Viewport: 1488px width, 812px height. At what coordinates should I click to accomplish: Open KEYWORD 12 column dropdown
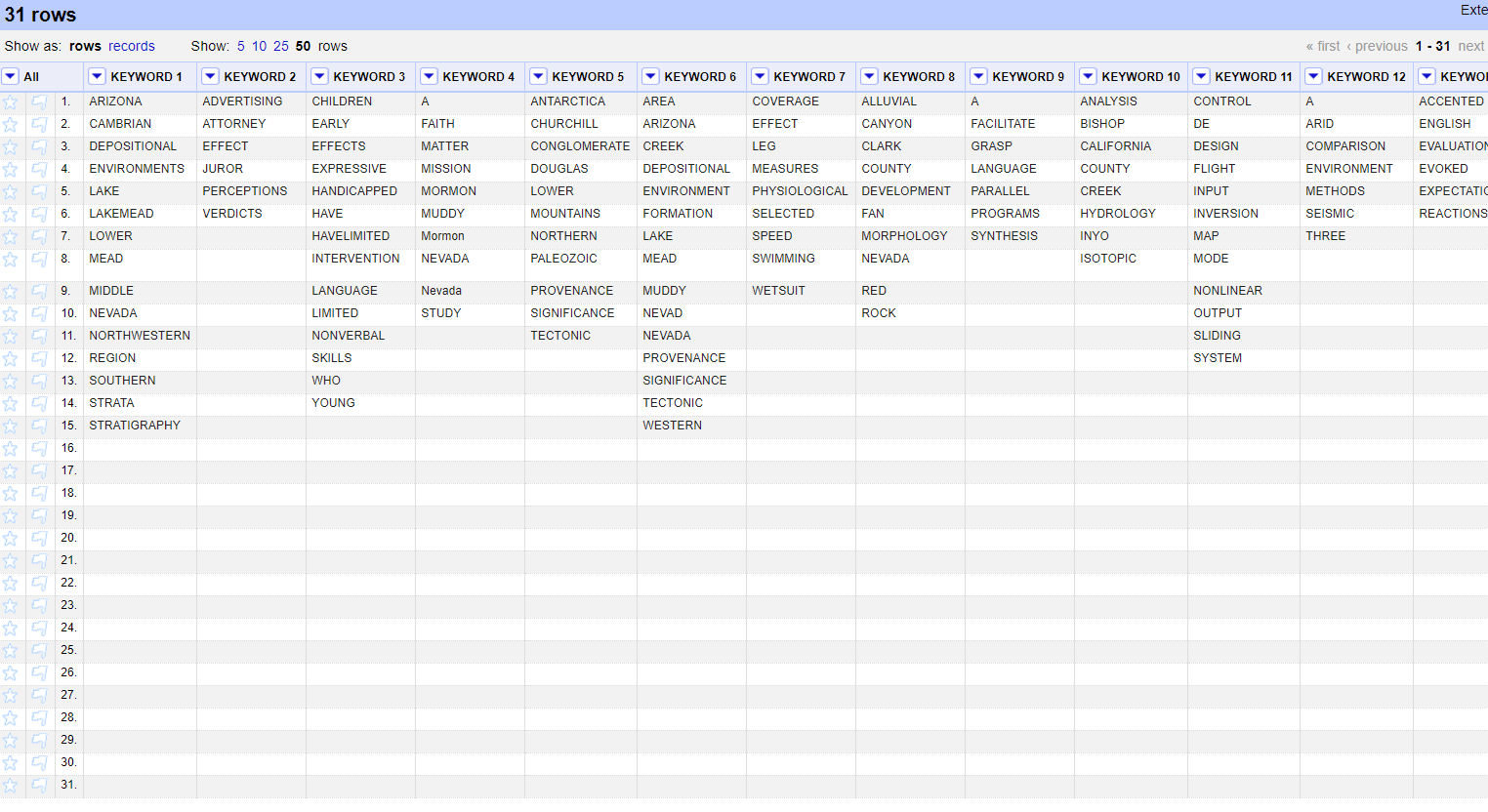tap(1313, 76)
